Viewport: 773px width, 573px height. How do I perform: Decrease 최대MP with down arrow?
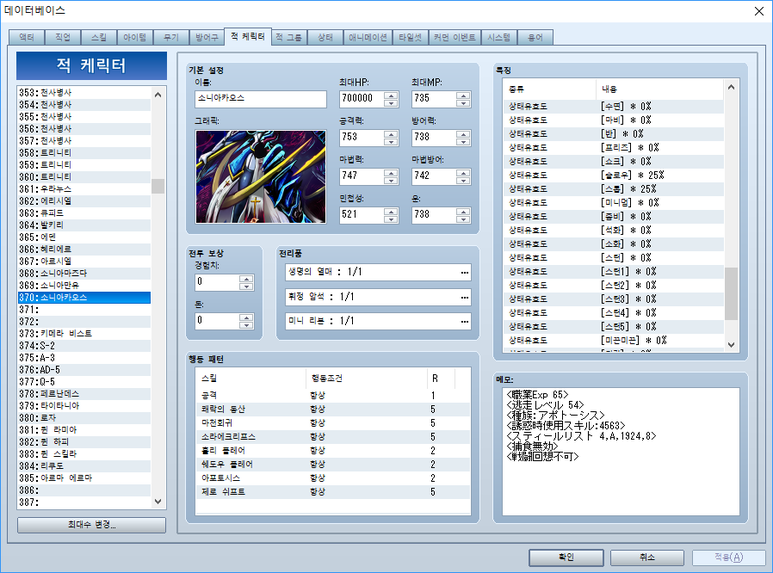pos(463,103)
